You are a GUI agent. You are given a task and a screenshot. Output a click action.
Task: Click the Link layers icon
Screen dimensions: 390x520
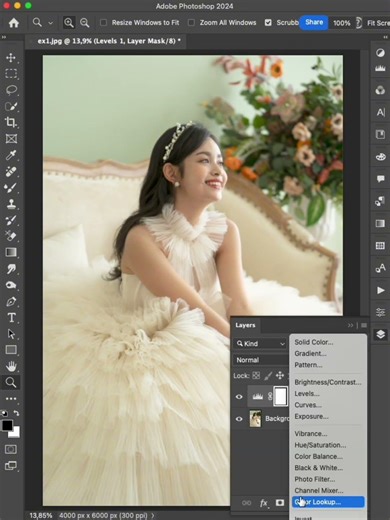[246, 502]
